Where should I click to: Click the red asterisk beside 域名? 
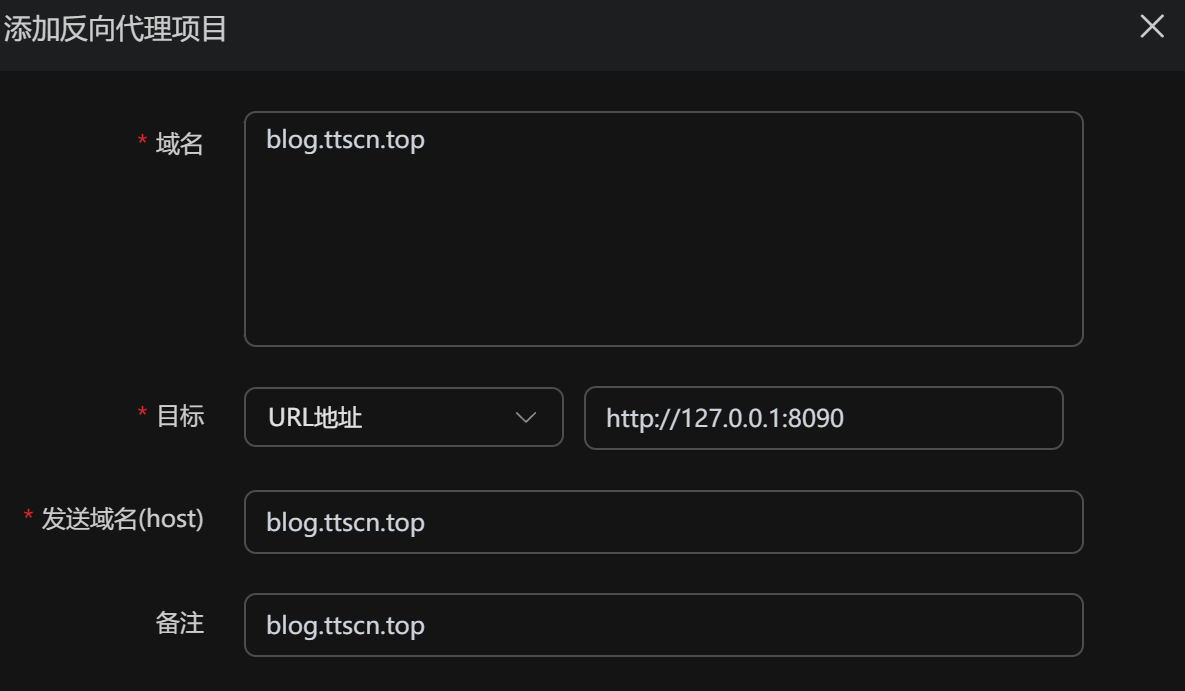142,144
